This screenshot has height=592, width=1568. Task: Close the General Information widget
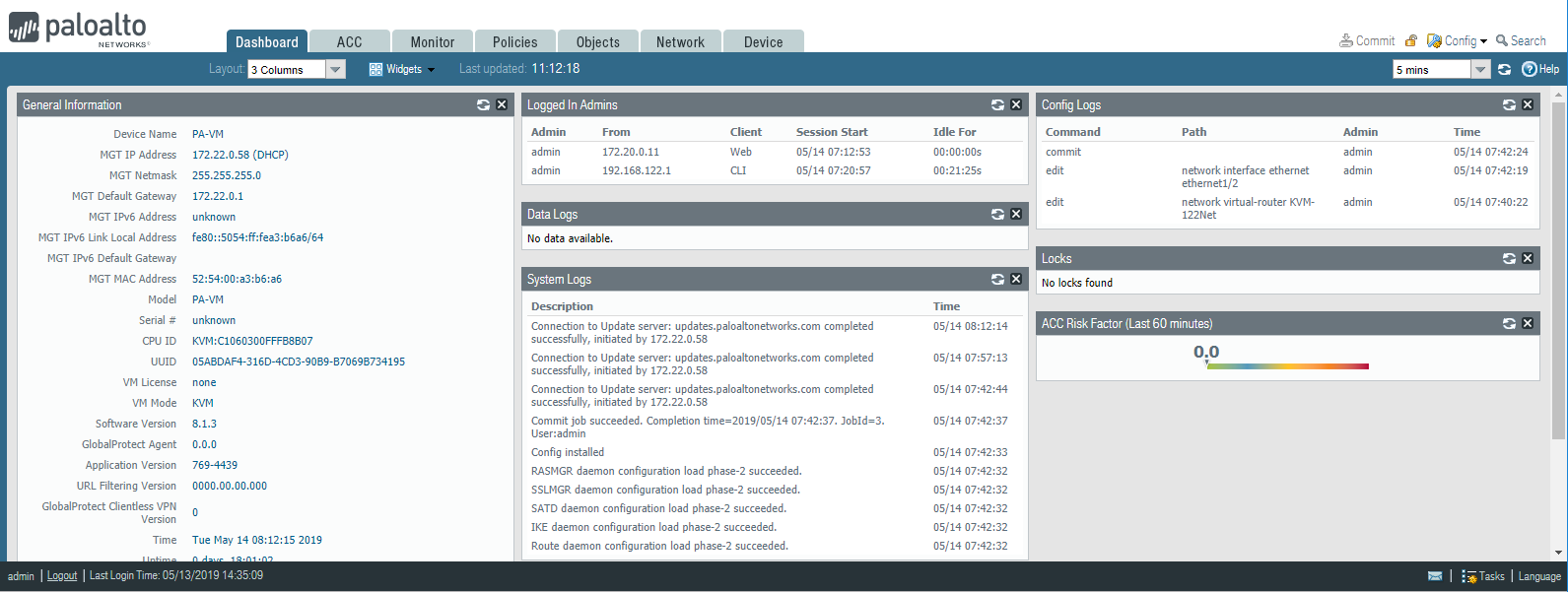click(502, 104)
